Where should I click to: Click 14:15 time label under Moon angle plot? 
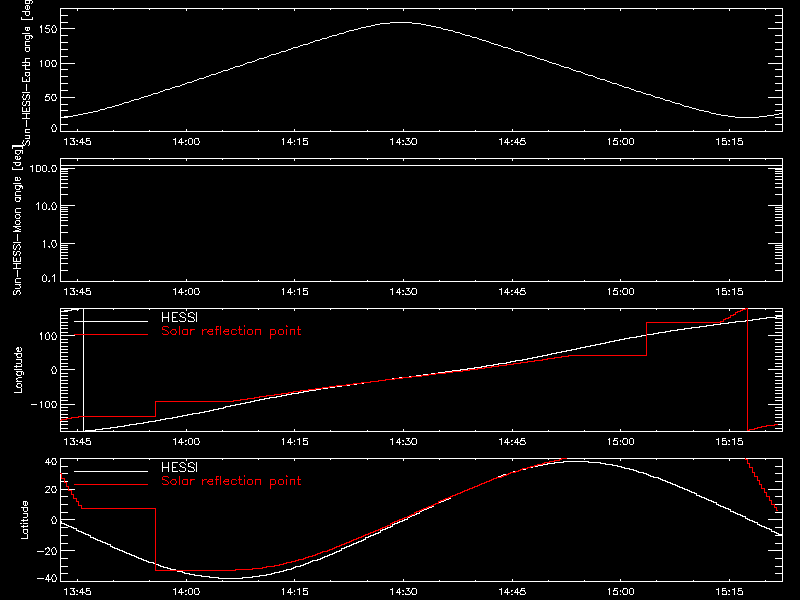click(x=294, y=292)
